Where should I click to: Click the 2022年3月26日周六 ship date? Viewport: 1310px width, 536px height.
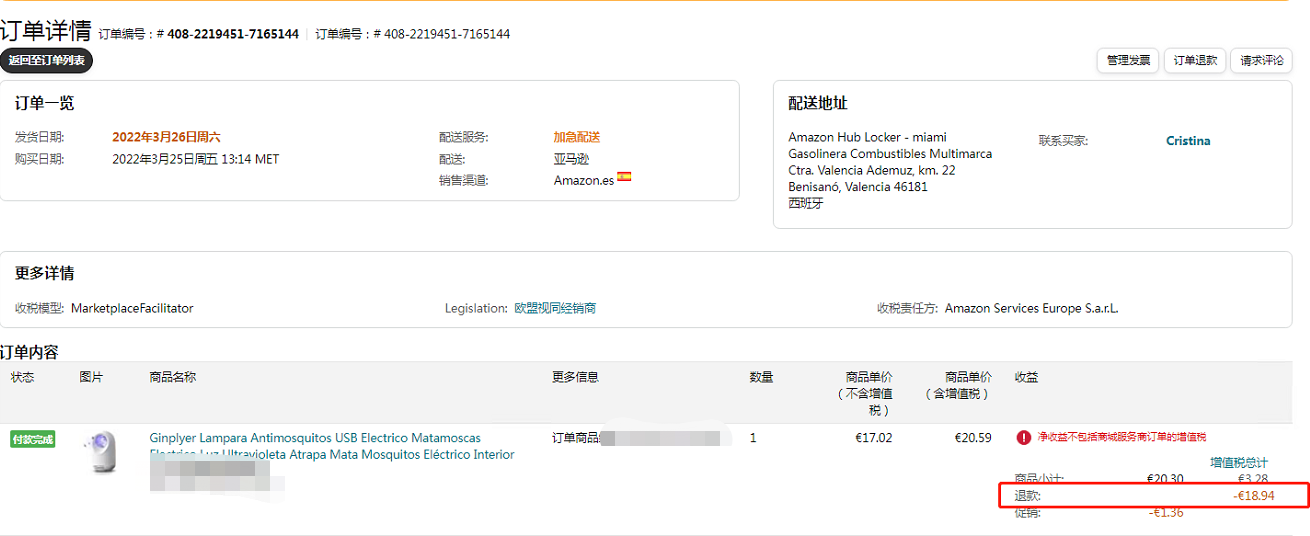tap(166, 137)
